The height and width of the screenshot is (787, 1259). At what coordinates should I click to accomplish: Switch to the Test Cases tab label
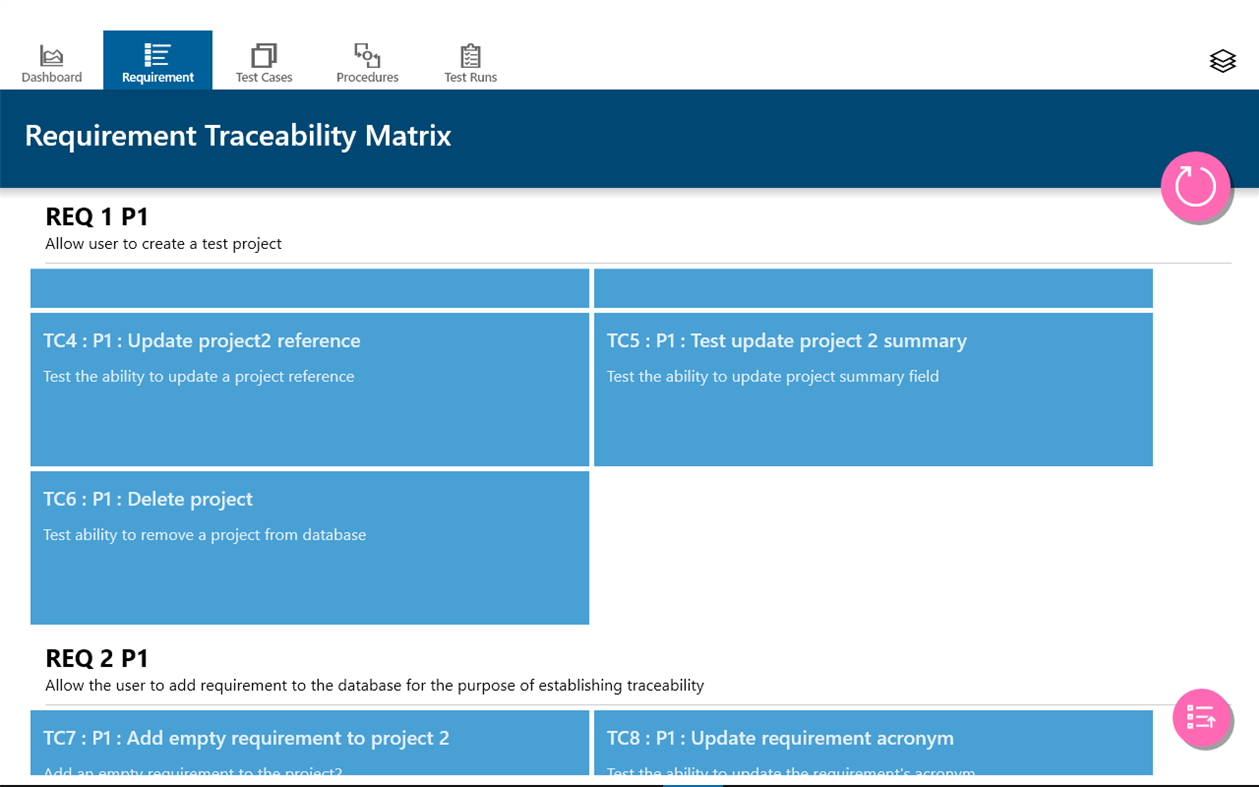(264, 77)
